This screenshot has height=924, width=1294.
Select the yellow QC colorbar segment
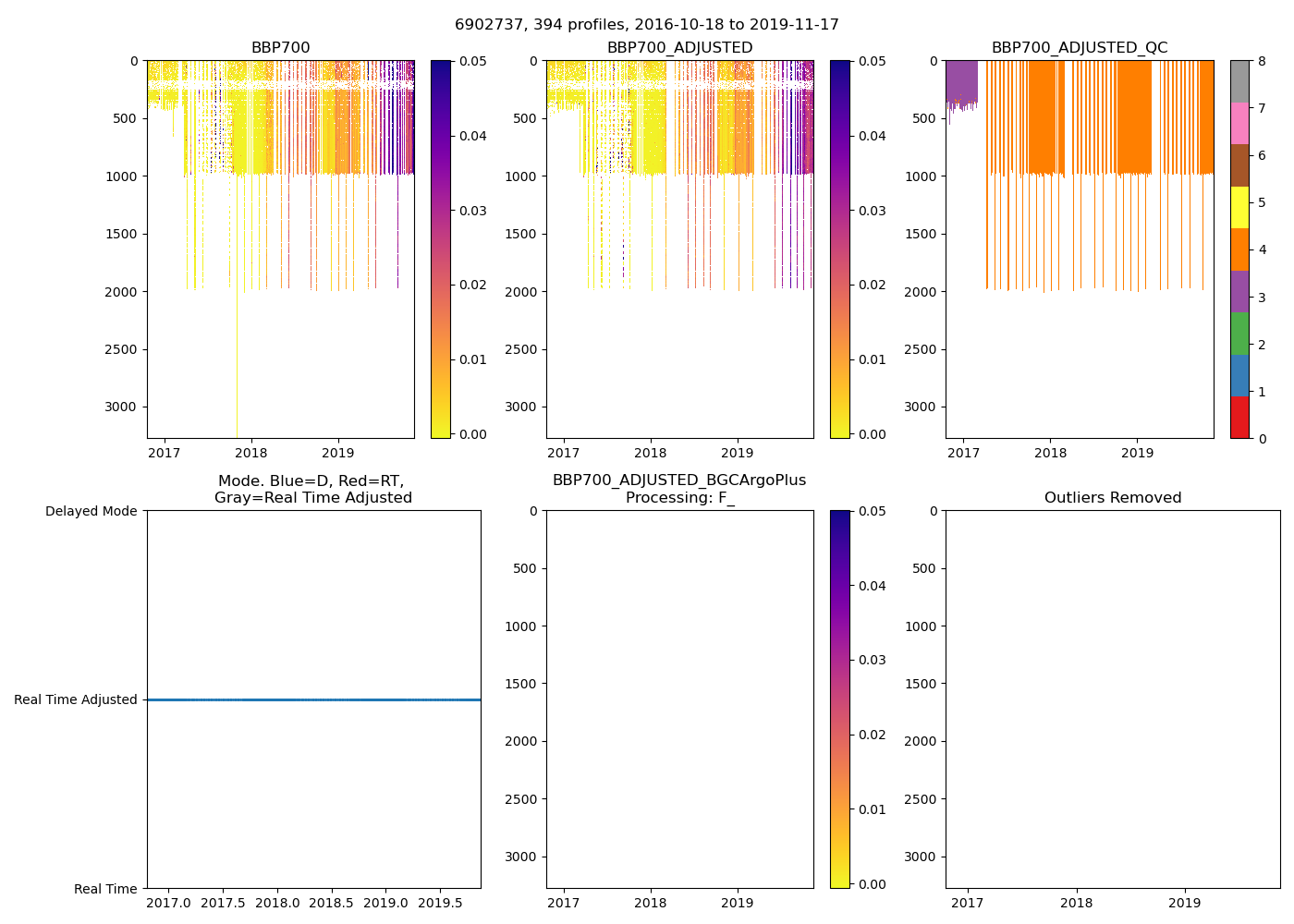(x=1239, y=208)
